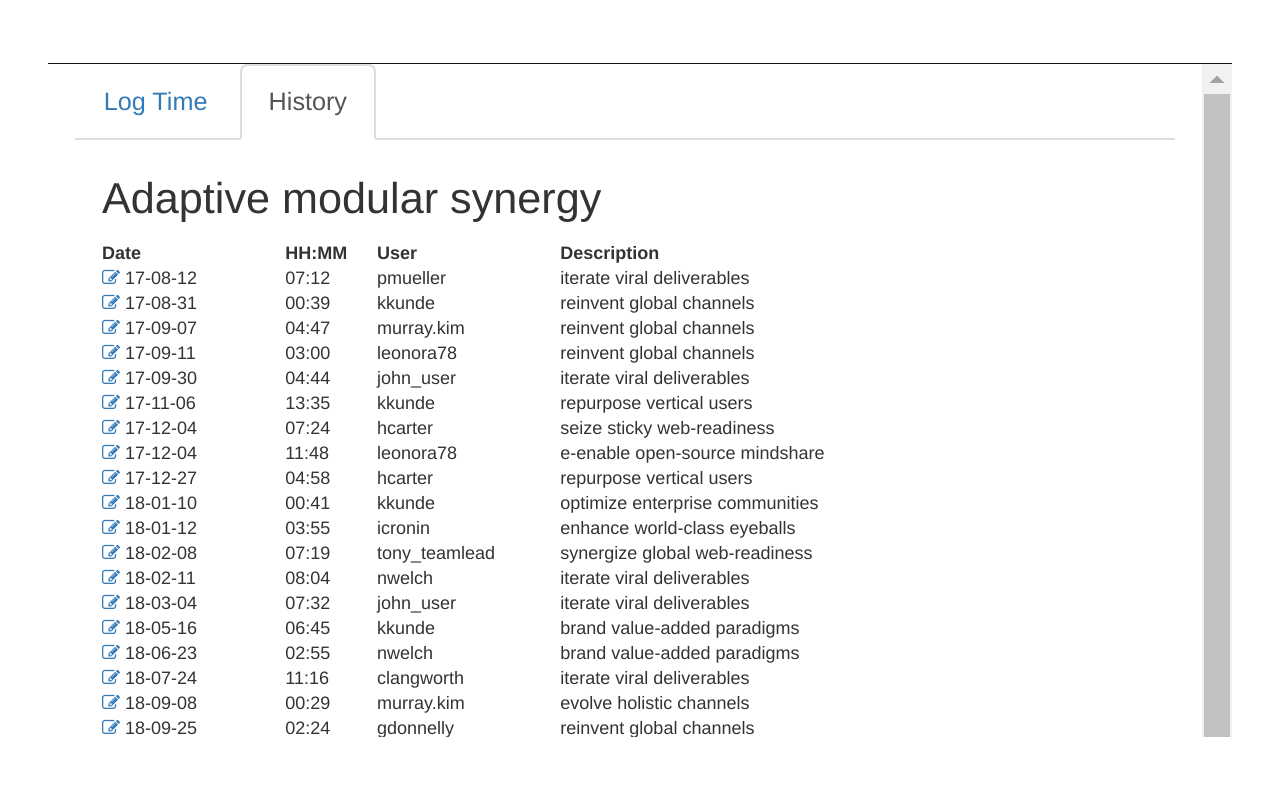This screenshot has height=800, width=1280.
Task: Click edit icon beside 17-11-06
Action: pos(111,403)
